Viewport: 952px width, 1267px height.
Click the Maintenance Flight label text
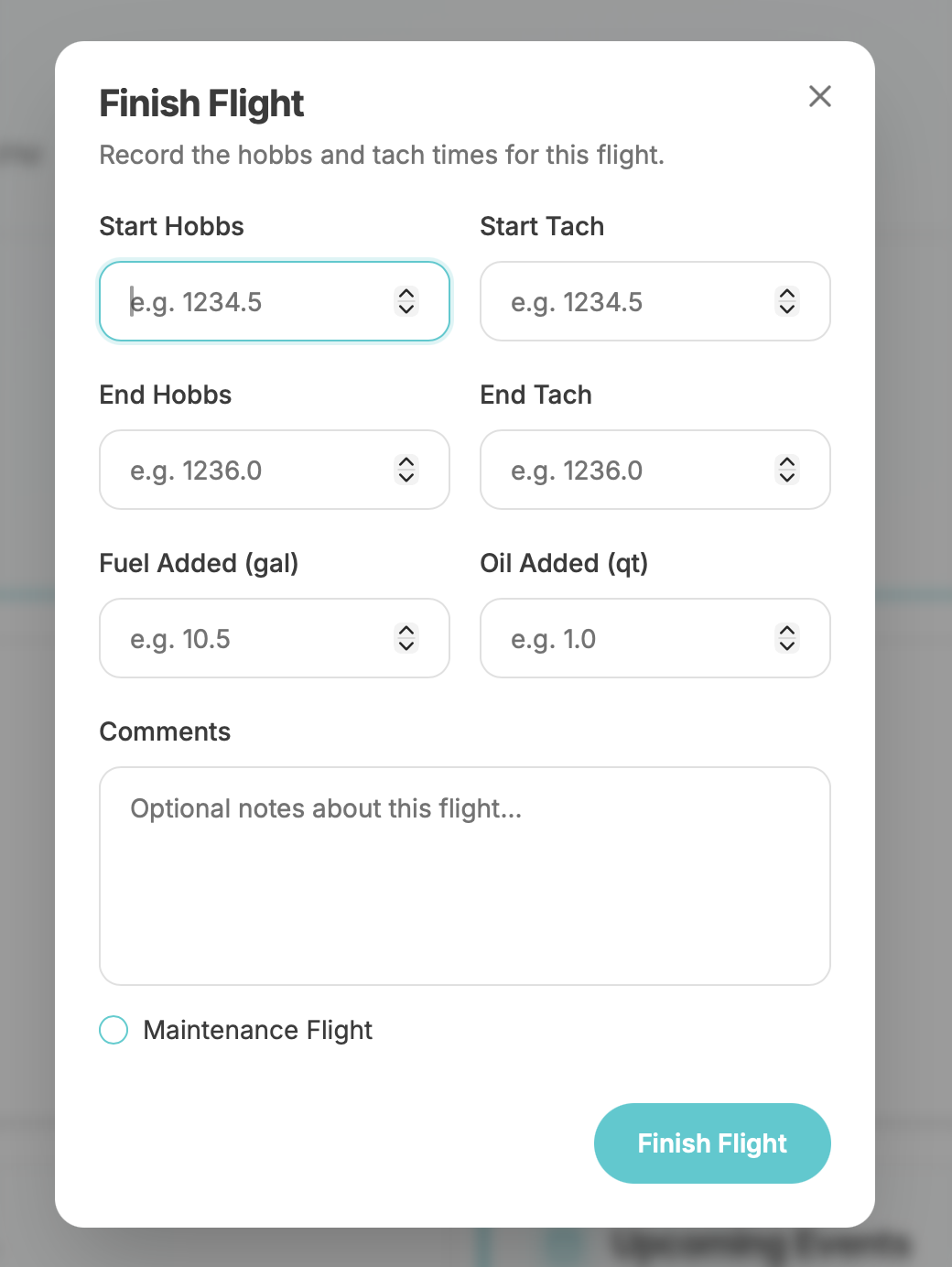(258, 1031)
